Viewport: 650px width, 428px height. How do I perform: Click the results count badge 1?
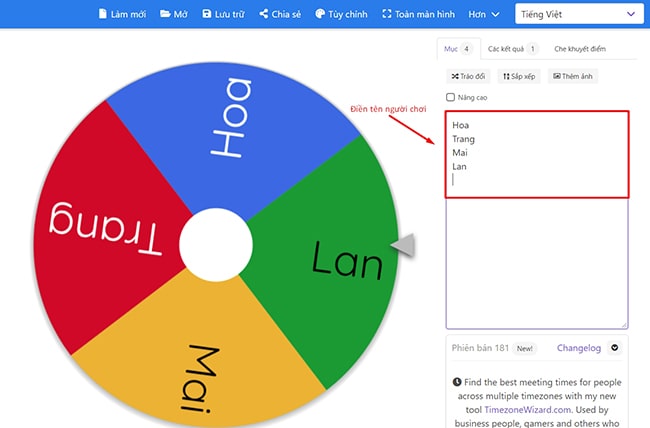[x=532, y=49]
